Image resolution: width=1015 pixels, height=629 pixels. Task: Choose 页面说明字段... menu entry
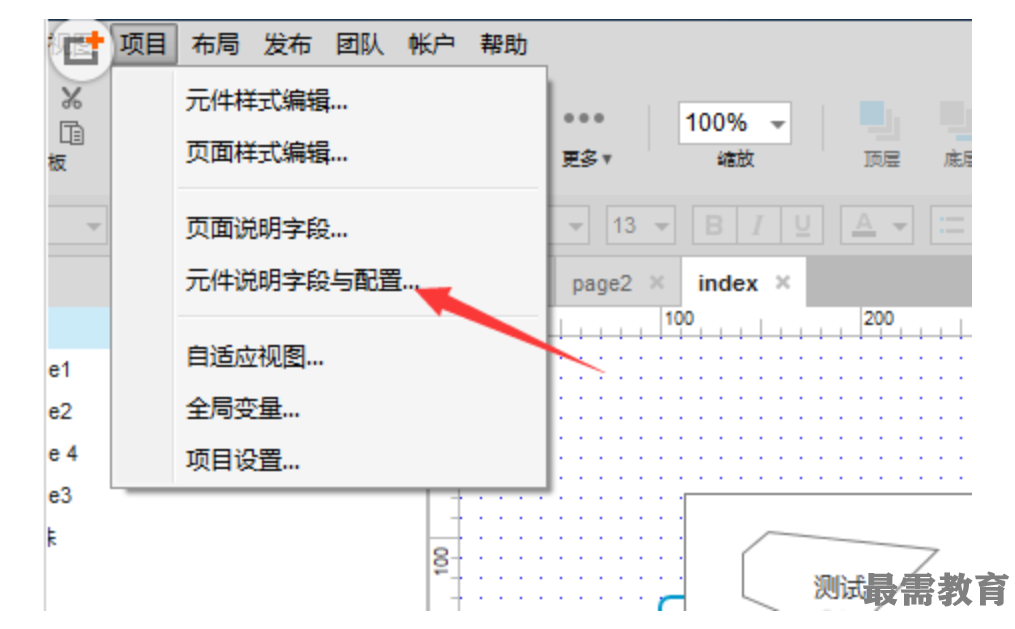click(x=330, y=228)
